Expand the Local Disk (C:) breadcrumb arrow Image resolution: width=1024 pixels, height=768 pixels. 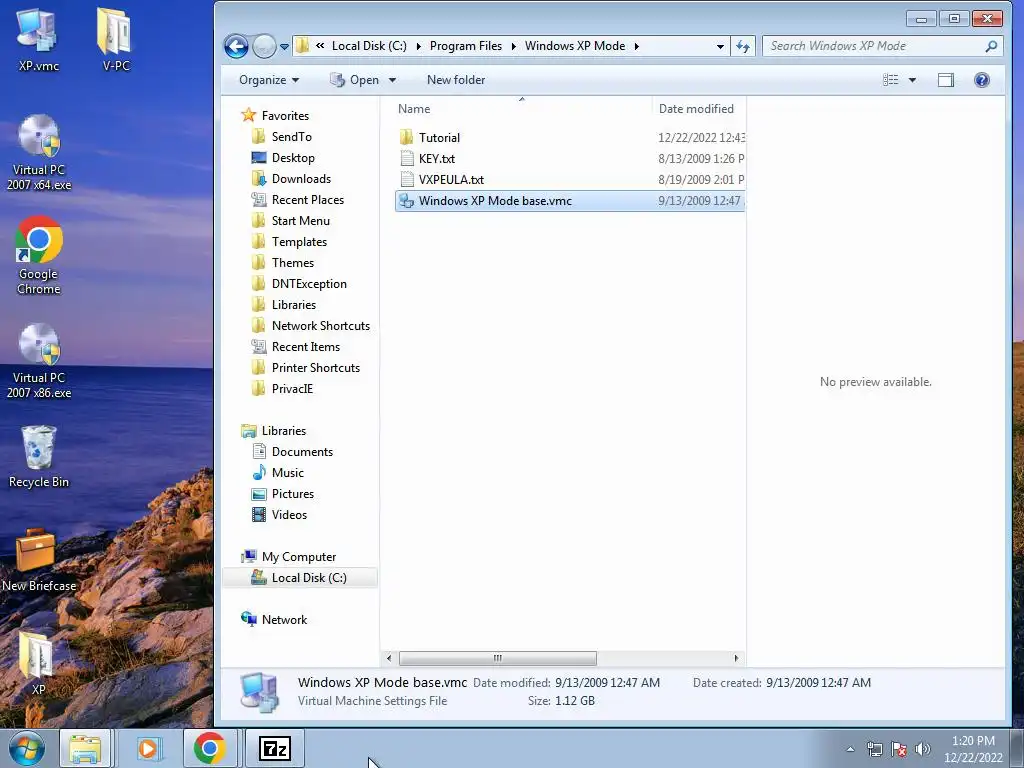(418, 46)
